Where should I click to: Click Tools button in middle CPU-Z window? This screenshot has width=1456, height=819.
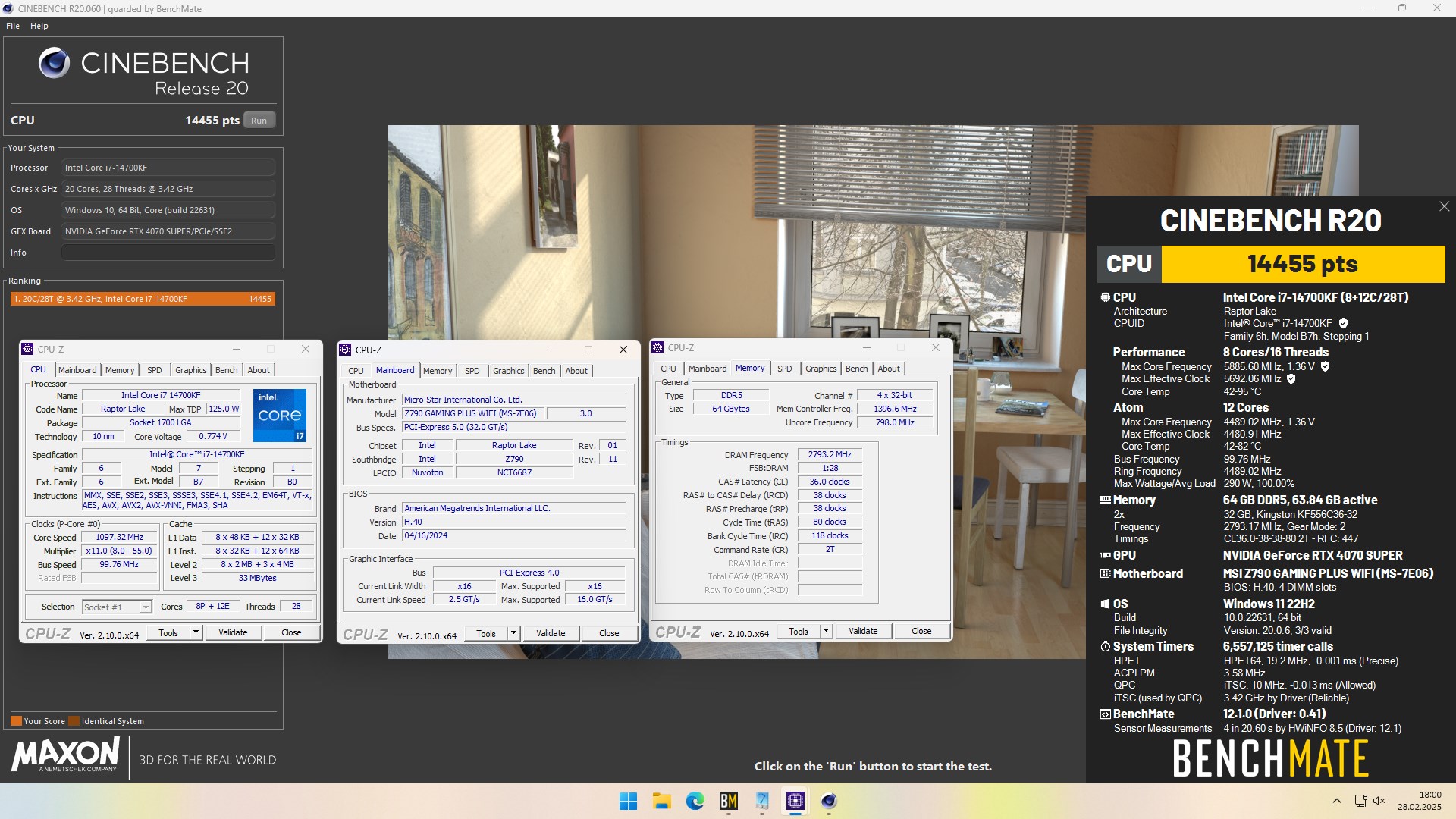pyautogui.click(x=486, y=633)
